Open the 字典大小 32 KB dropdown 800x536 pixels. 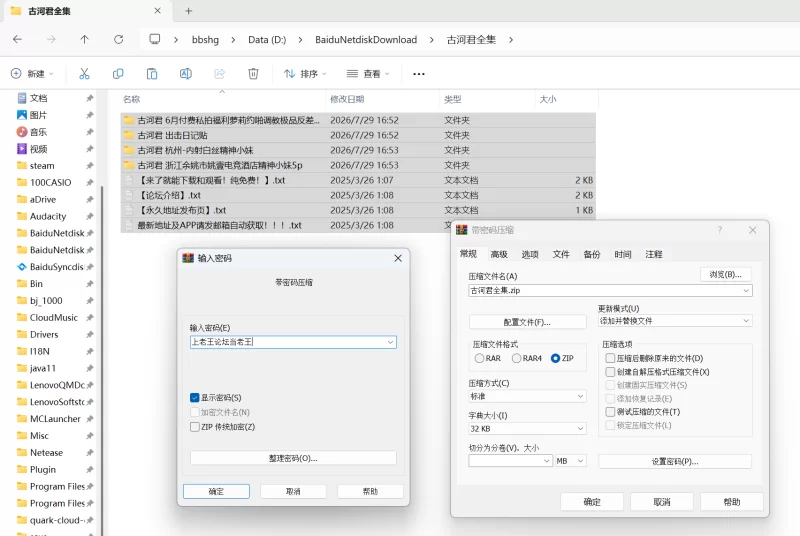pos(580,428)
